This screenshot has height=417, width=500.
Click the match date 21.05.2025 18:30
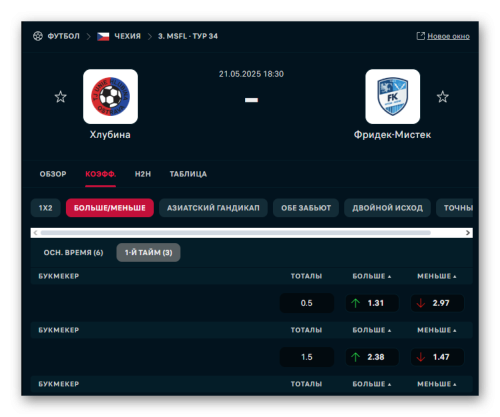251,74
